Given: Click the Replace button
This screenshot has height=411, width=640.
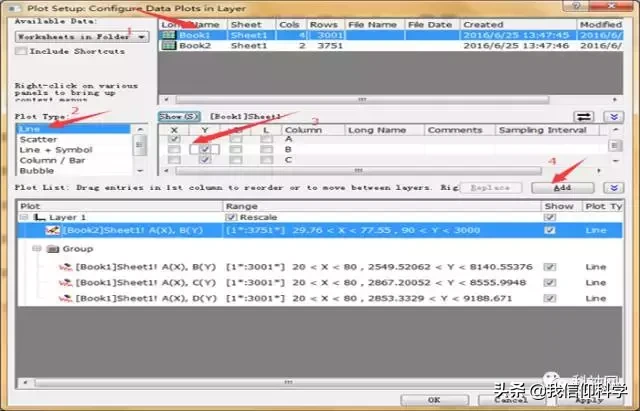Looking at the screenshot, I should [491, 188].
